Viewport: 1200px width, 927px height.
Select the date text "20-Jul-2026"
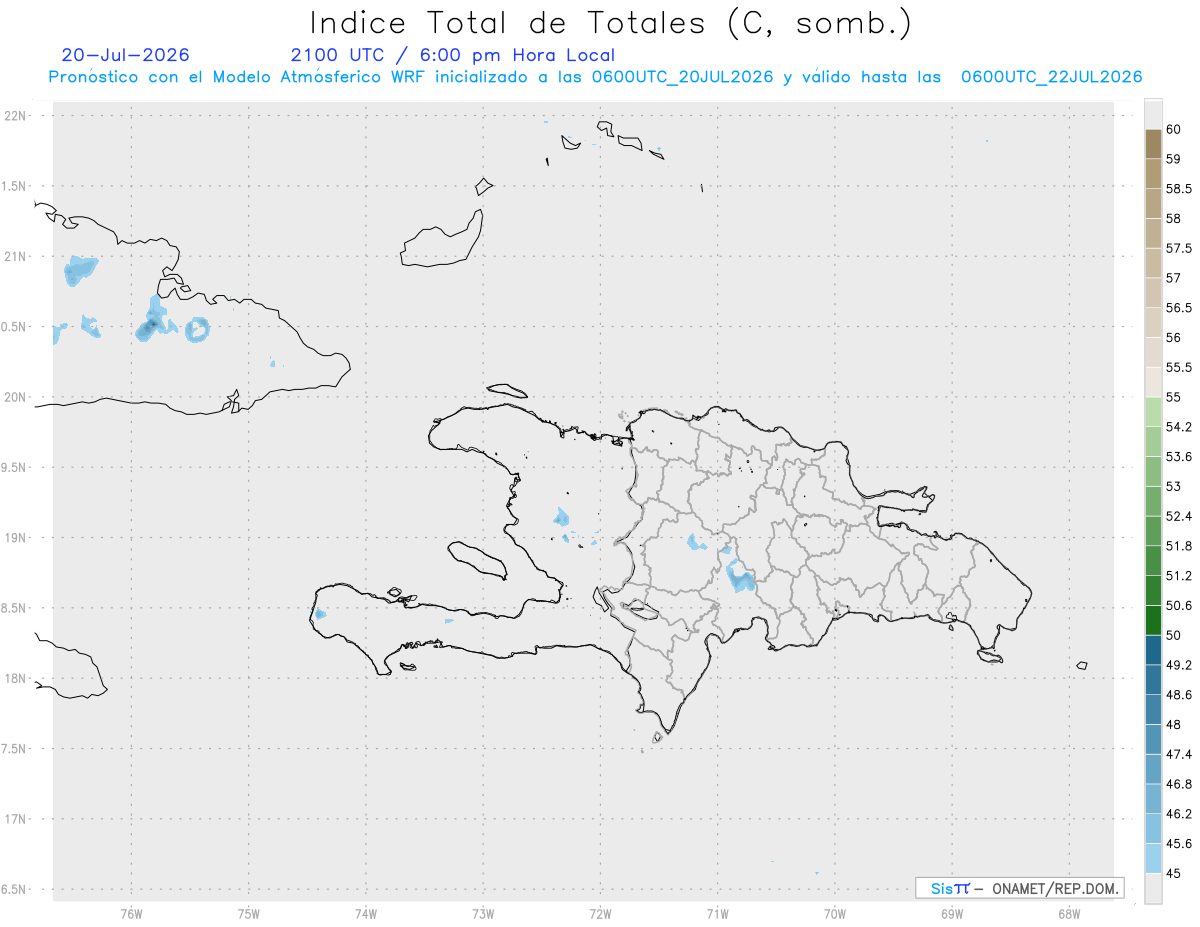[125, 55]
